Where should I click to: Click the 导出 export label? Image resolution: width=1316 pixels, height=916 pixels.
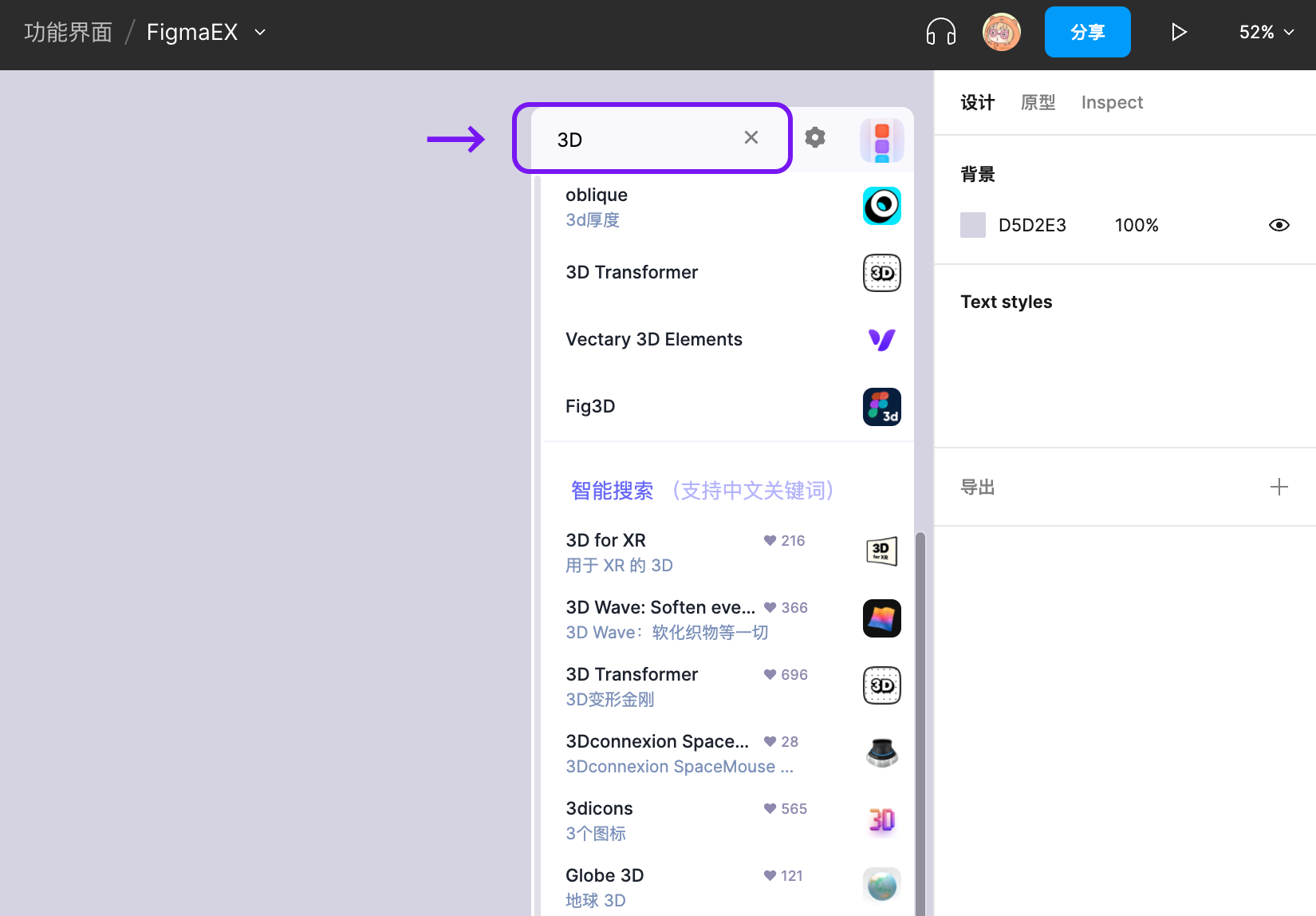tap(978, 487)
